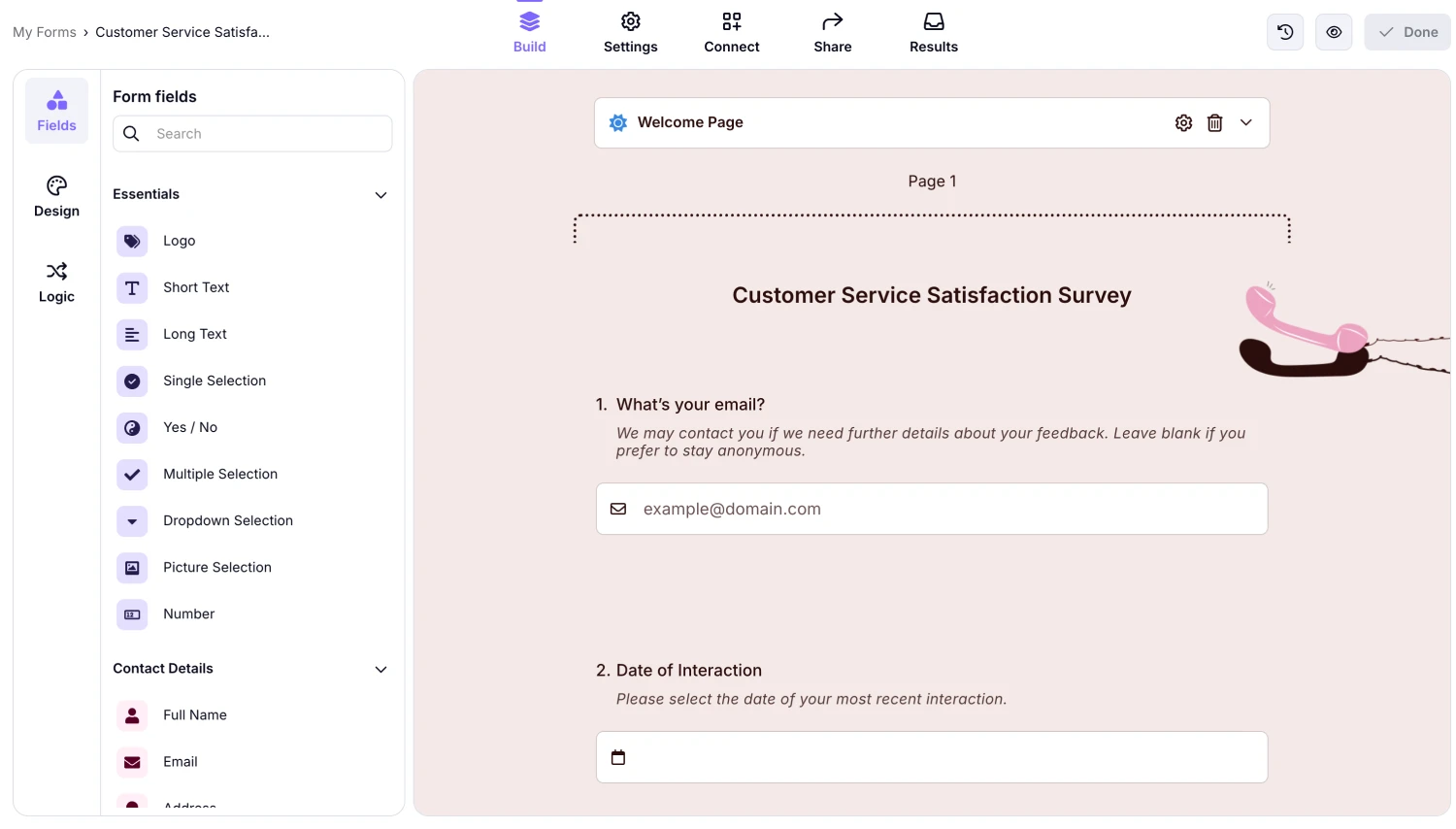
Task: Go back to My Forms
Action: tap(44, 31)
